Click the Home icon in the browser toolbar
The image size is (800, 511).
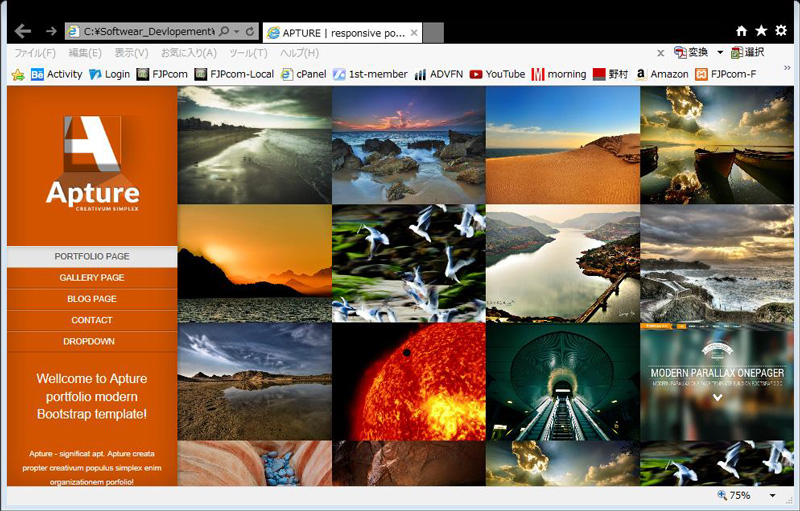coord(741,31)
